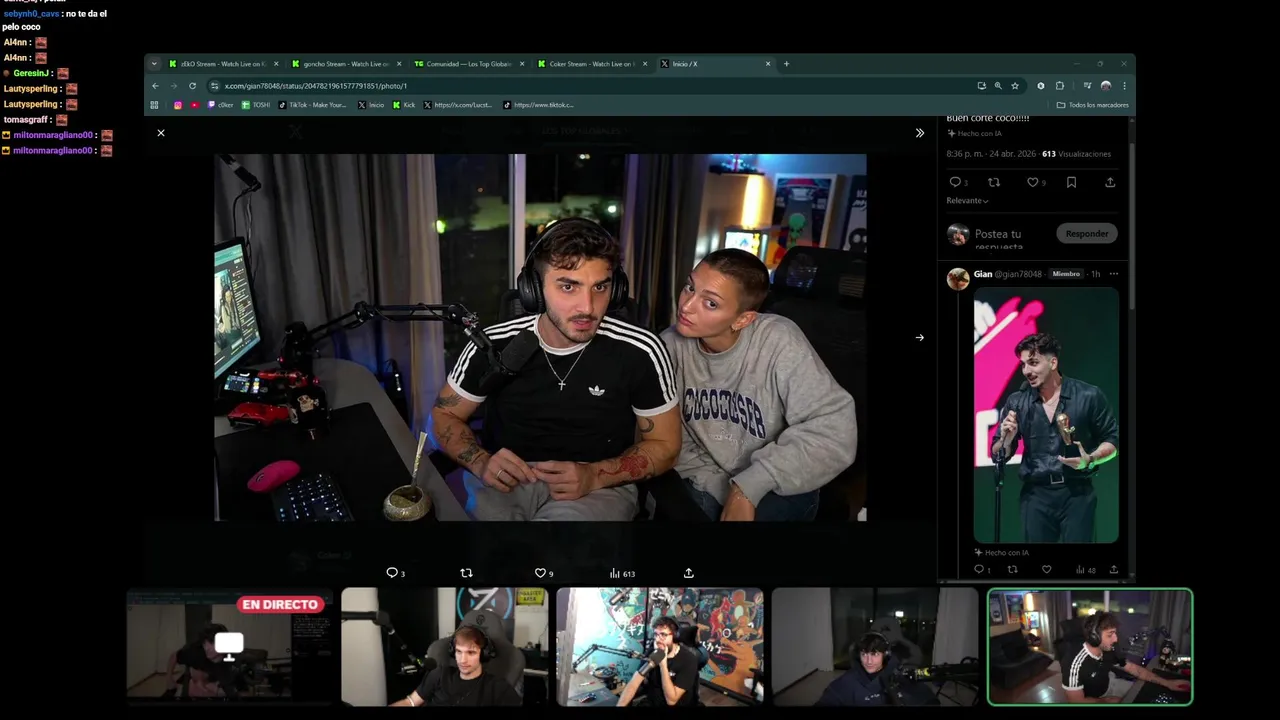
Task: Open the Inicio X bookmark
Action: 371,105
